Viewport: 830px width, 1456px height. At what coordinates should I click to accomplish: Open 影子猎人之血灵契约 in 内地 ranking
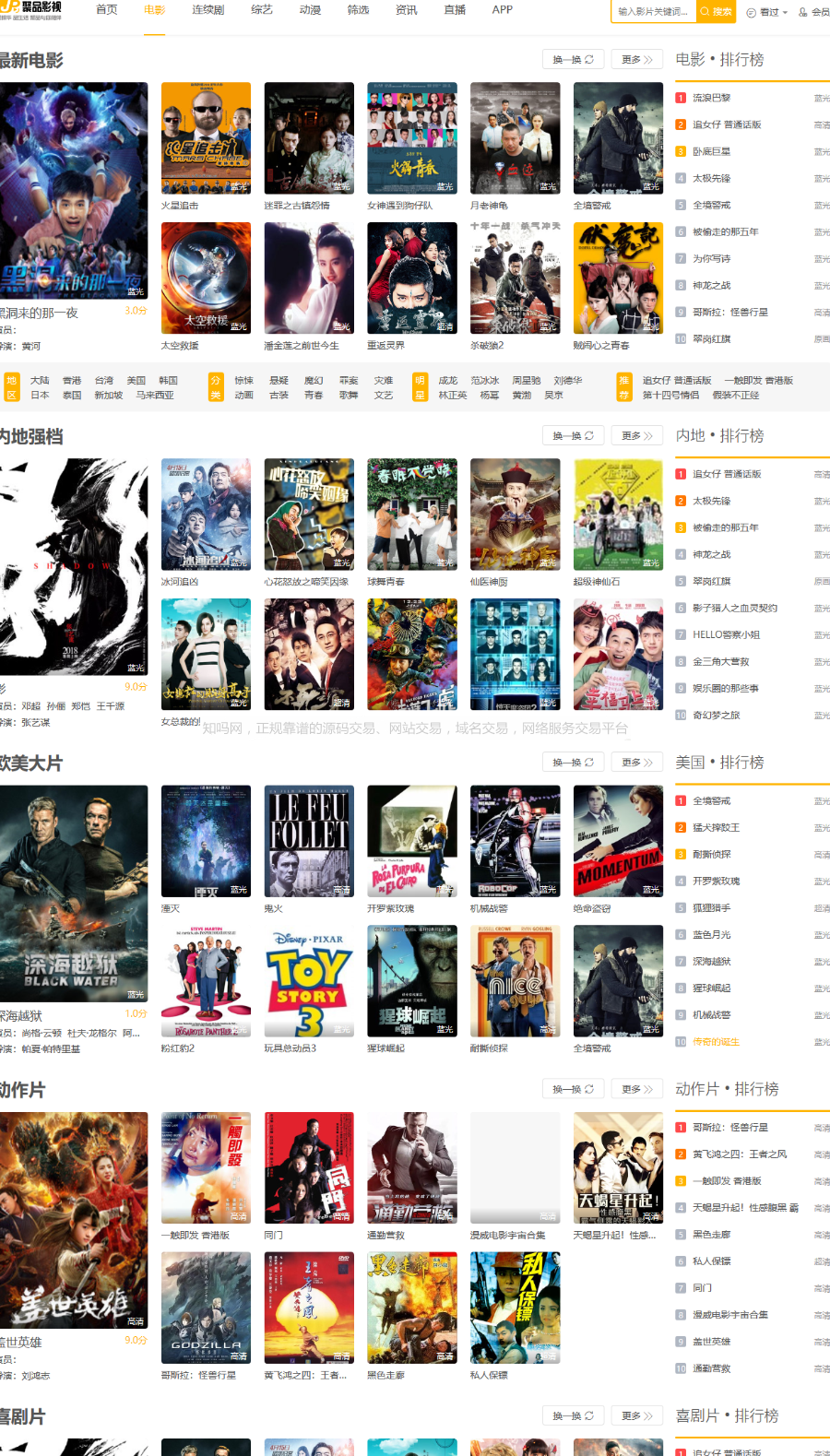tap(735, 608)
